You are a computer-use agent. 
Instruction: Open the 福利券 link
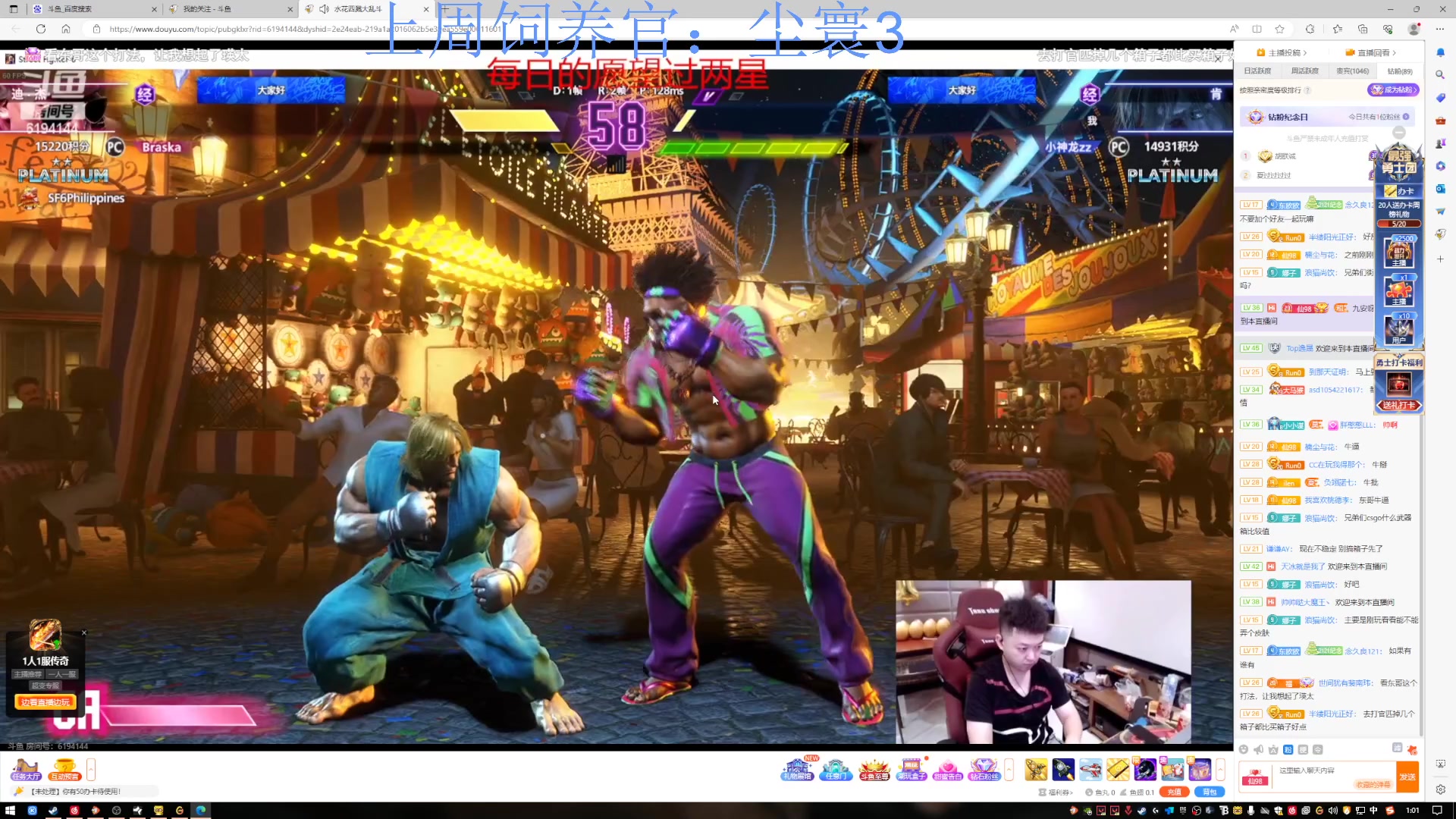coord(1056,792)
